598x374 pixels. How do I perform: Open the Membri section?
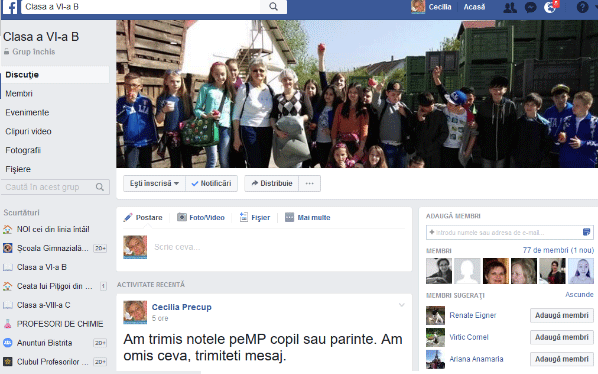click(19, 93)
